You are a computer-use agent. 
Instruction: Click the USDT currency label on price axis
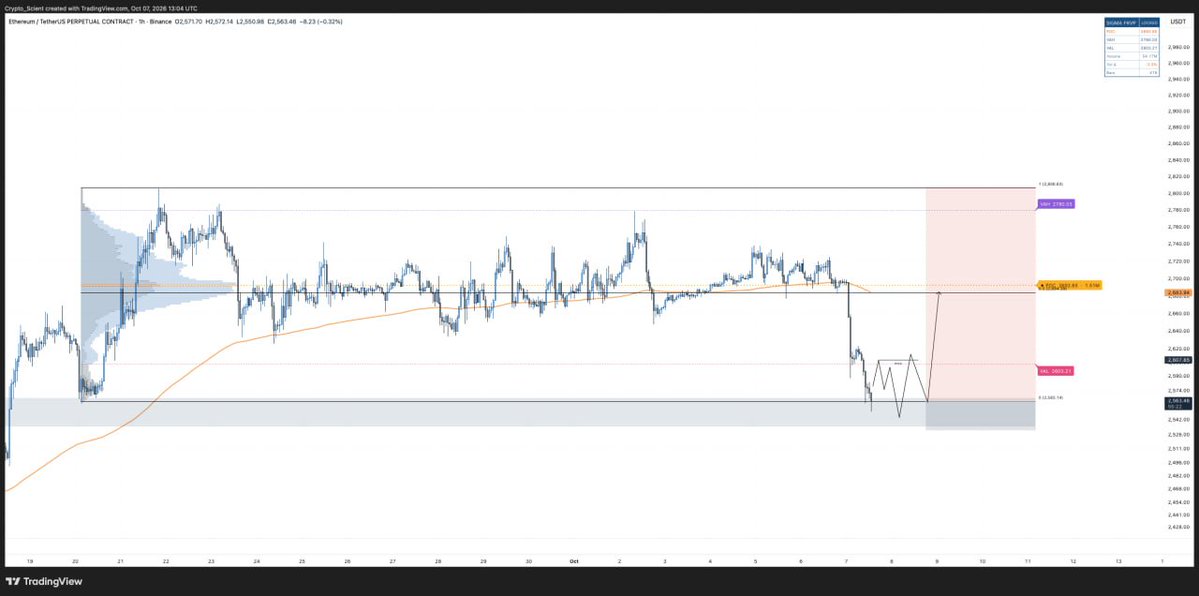[1177, 21]
